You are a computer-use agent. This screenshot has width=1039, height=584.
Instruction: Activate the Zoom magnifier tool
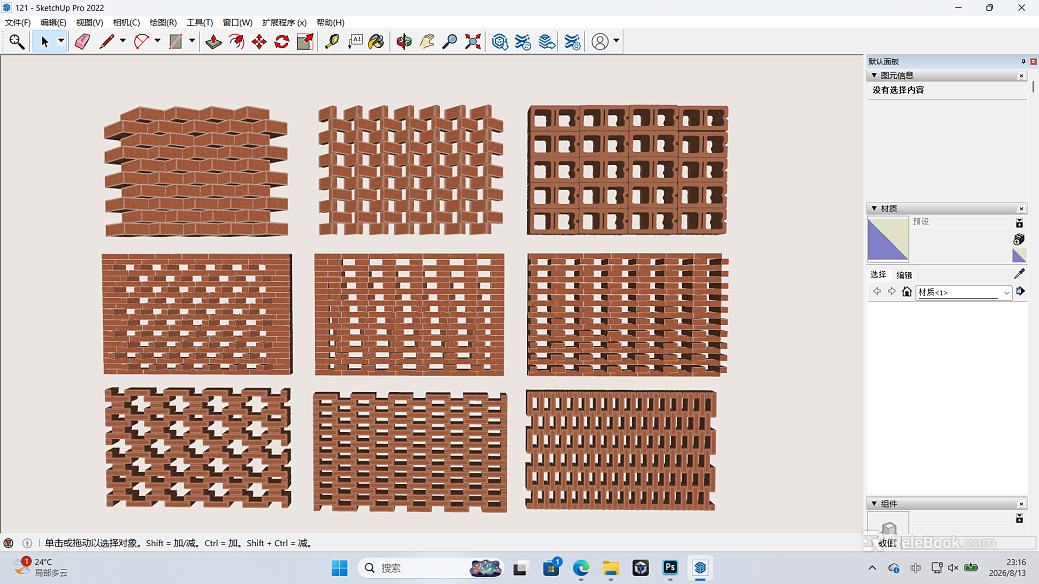[x=450, y=42]
